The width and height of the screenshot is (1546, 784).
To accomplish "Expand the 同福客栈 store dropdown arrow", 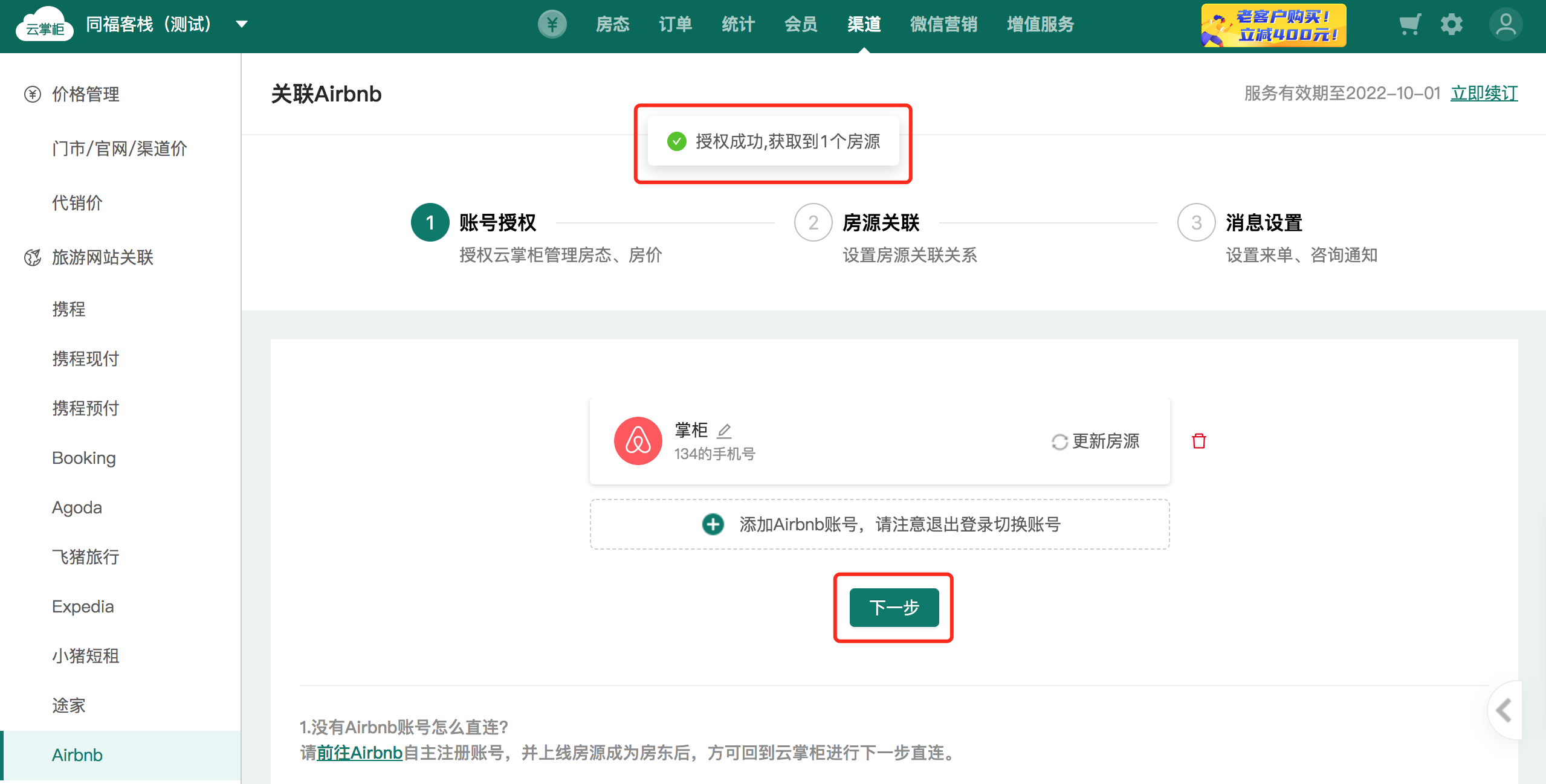I will [x=242, y=25].
